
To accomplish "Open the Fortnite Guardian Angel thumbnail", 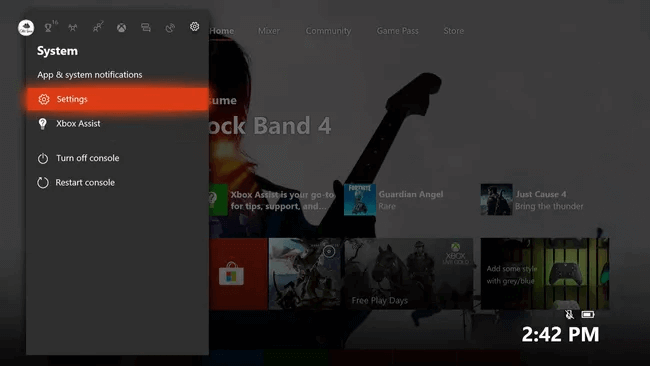I will coord(360,200).
